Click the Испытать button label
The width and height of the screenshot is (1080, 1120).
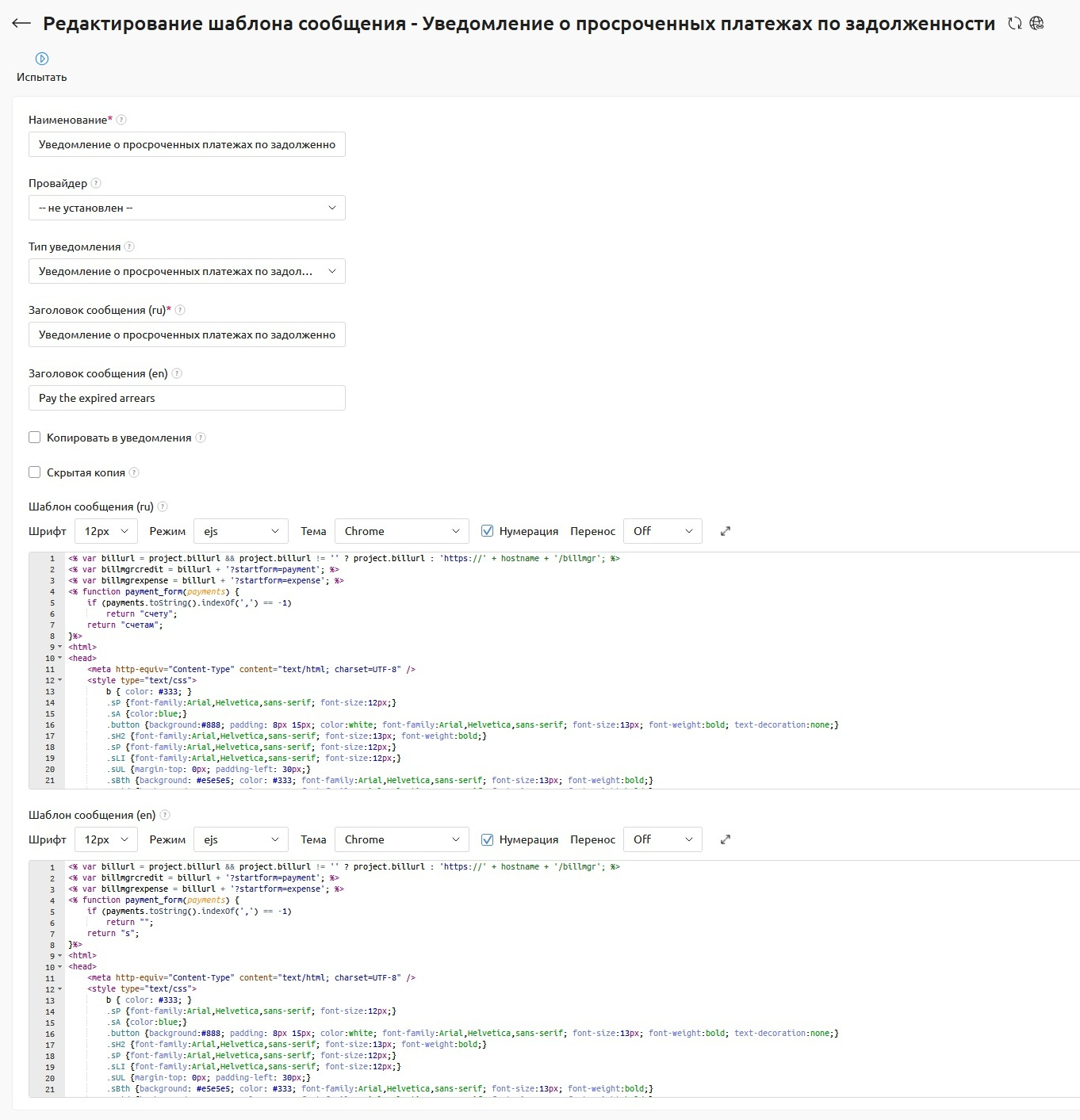[42, 77]
